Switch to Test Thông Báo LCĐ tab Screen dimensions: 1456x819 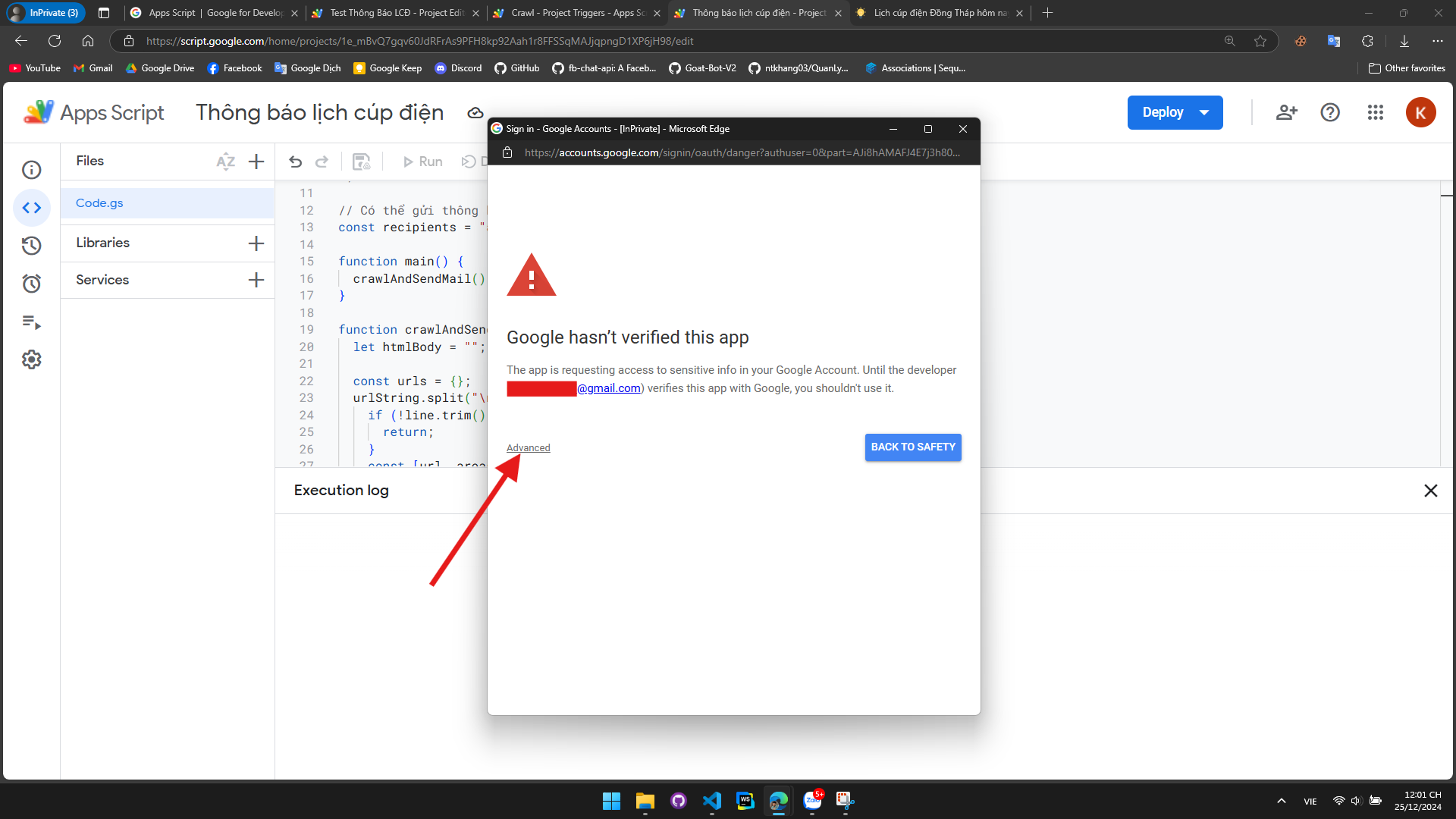click(x=396, y=13)
